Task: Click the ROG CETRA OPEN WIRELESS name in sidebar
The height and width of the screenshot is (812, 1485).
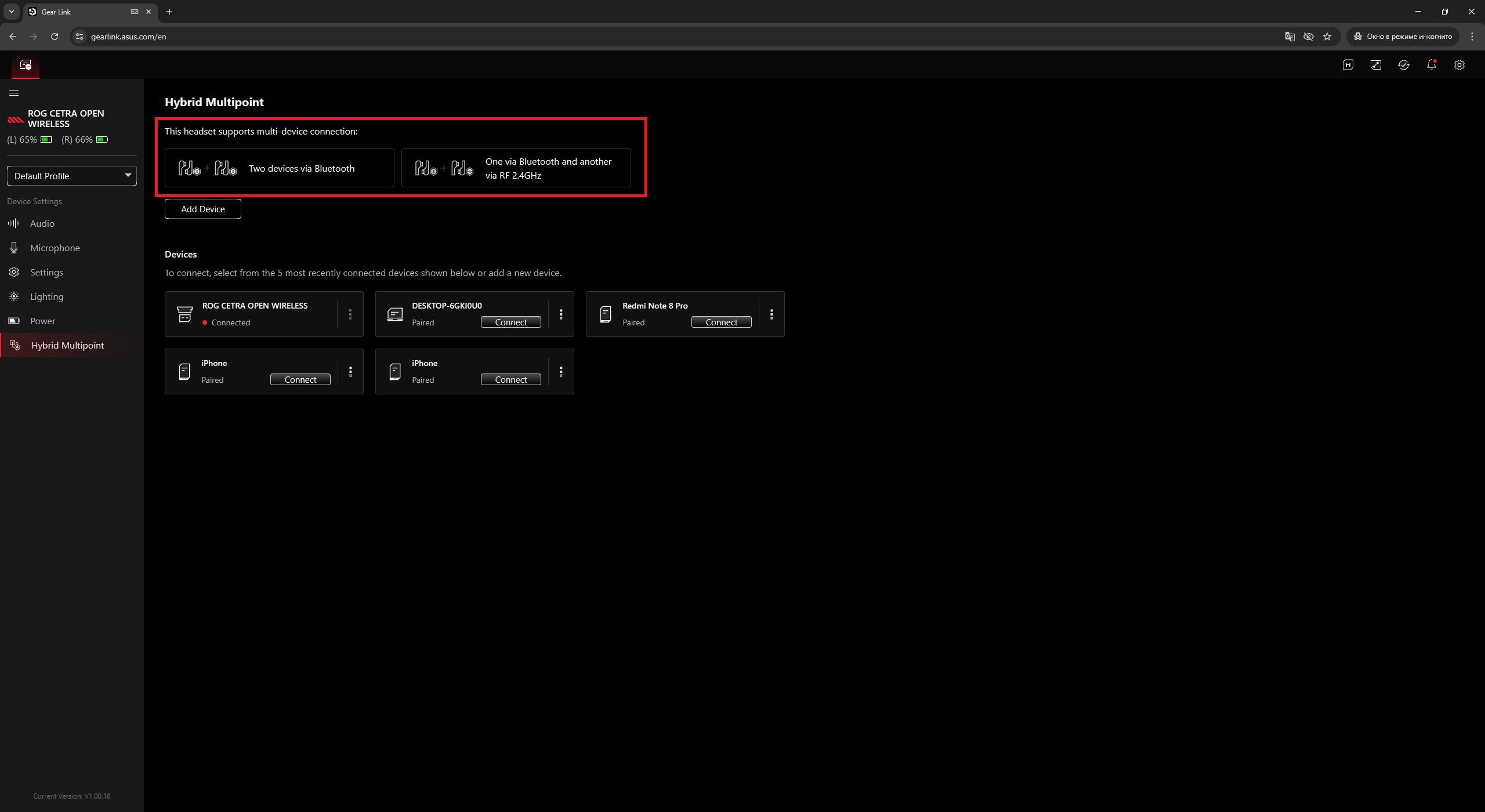Action: (66, 118)
